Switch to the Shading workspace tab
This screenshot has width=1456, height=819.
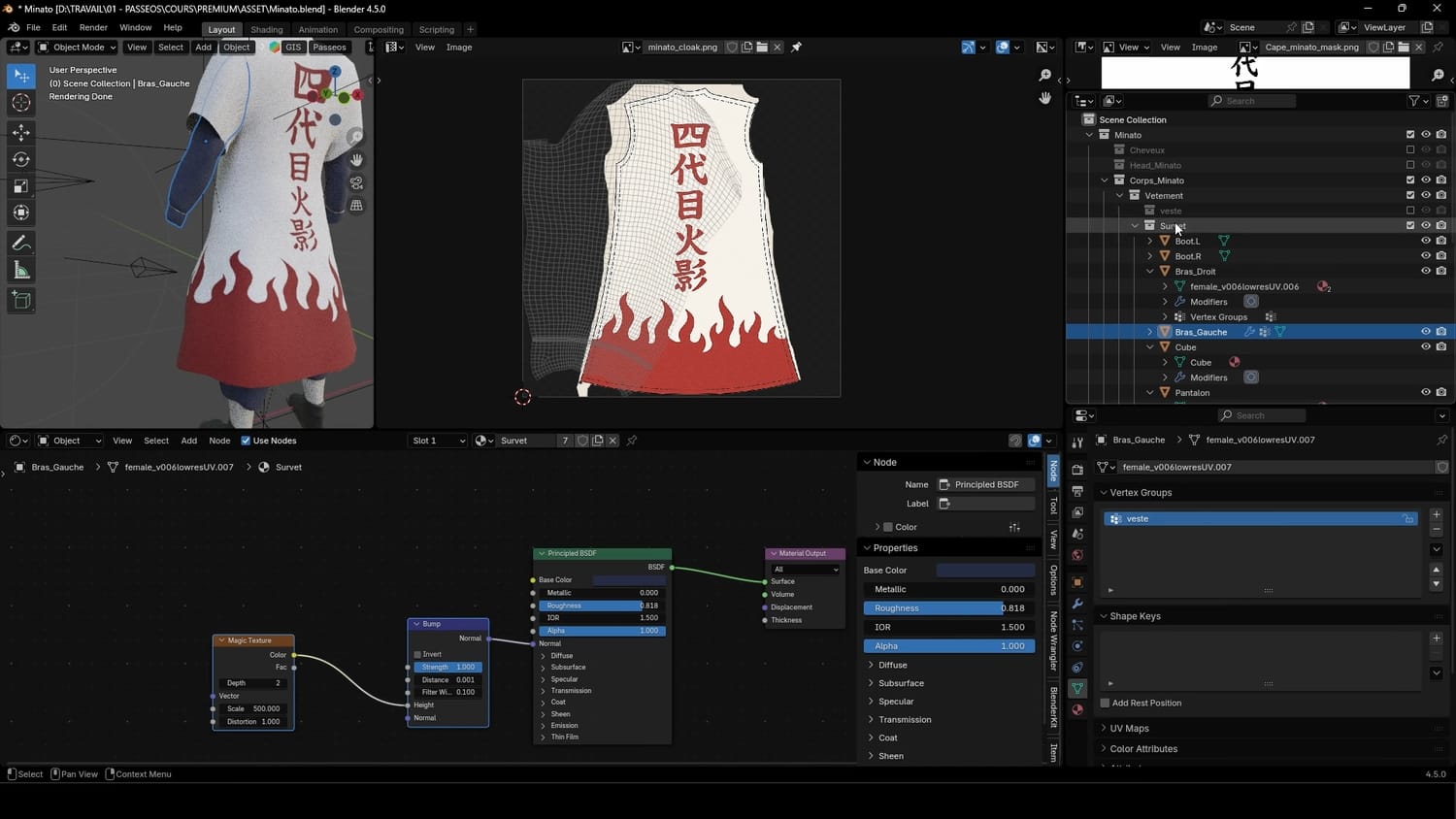click(x=266, y=29)
